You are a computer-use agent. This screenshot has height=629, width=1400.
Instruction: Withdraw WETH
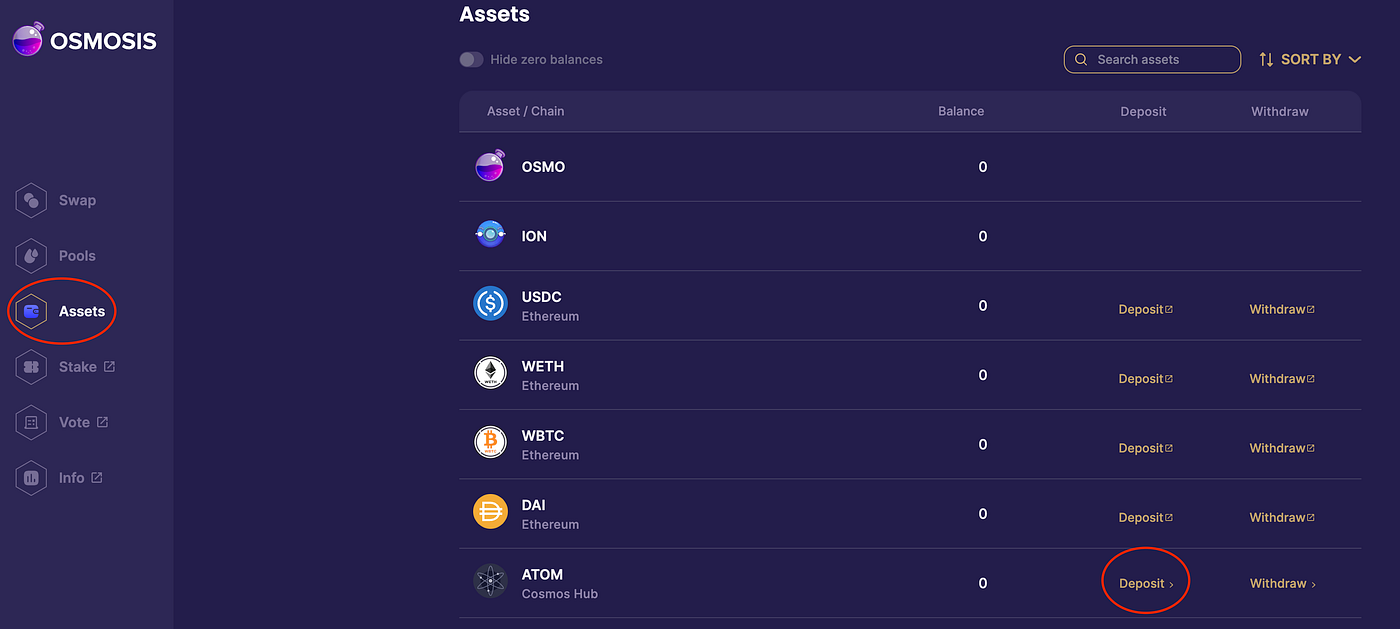(x=1282, y=379)
